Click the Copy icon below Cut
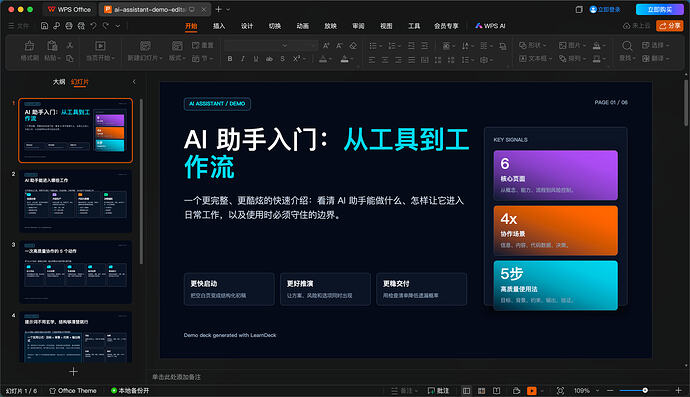 (x=70, y=58)
